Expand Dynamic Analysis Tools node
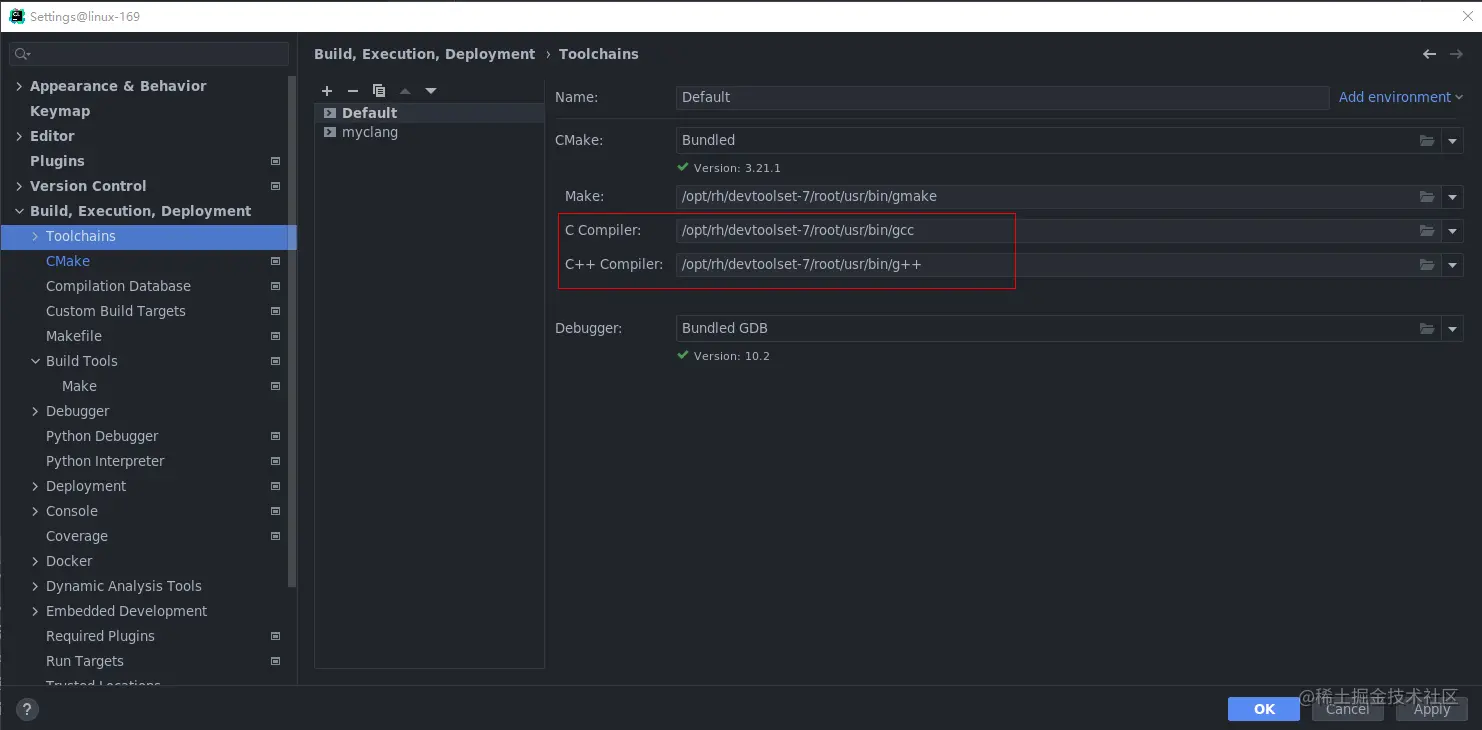 pyautogui.click(x=35, y=586)
